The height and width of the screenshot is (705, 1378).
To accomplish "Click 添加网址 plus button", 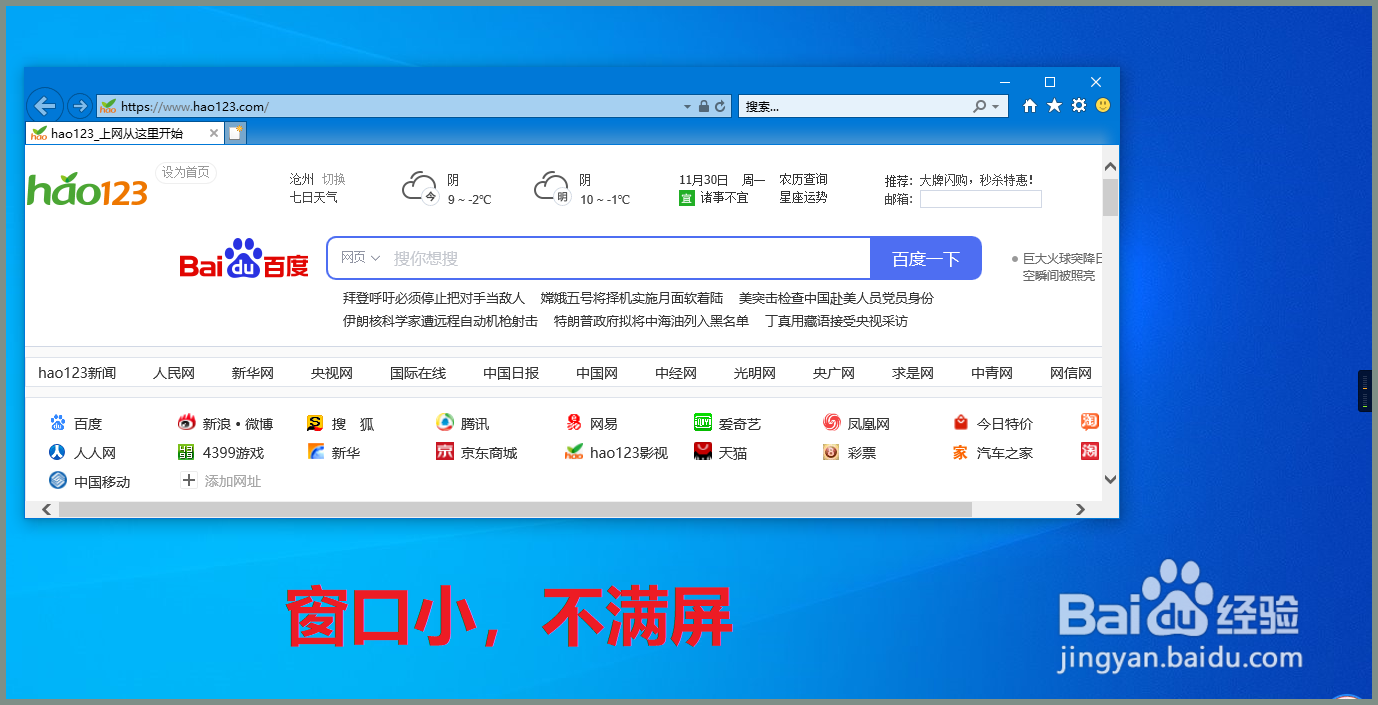I will pyautogui.click(x=188, y=481).
